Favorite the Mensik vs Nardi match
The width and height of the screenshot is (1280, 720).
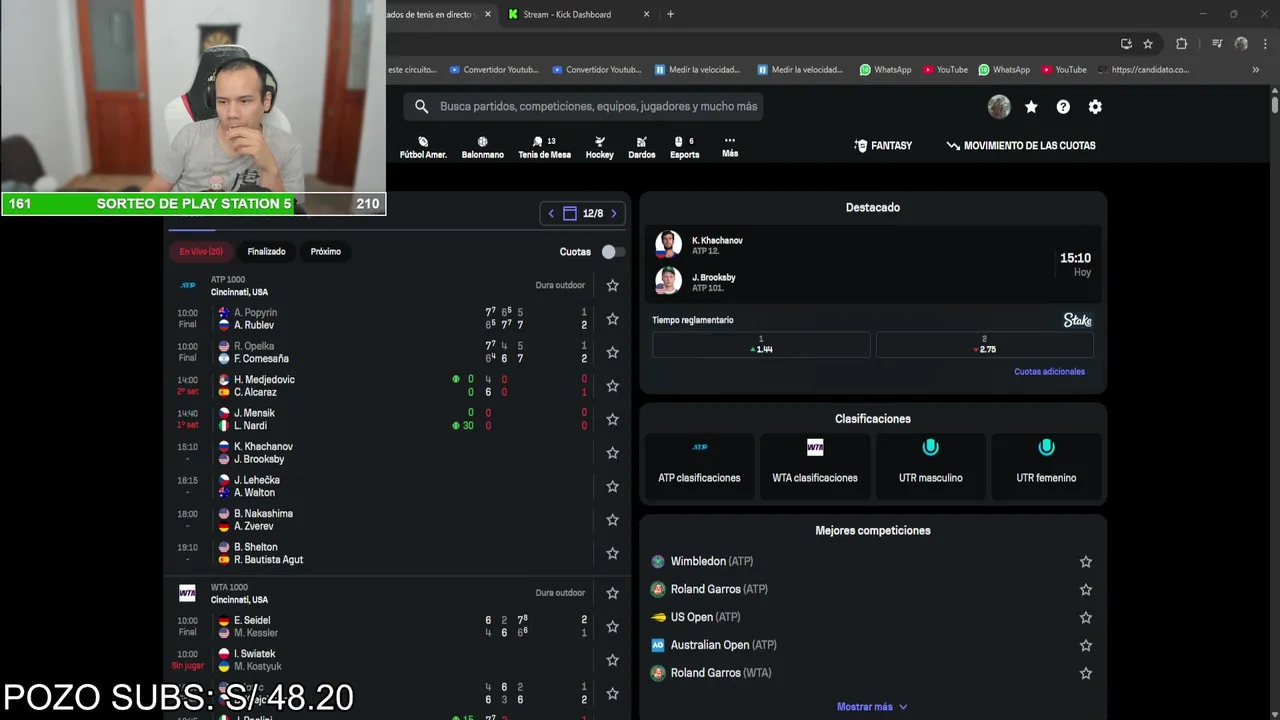coord(612,419)
